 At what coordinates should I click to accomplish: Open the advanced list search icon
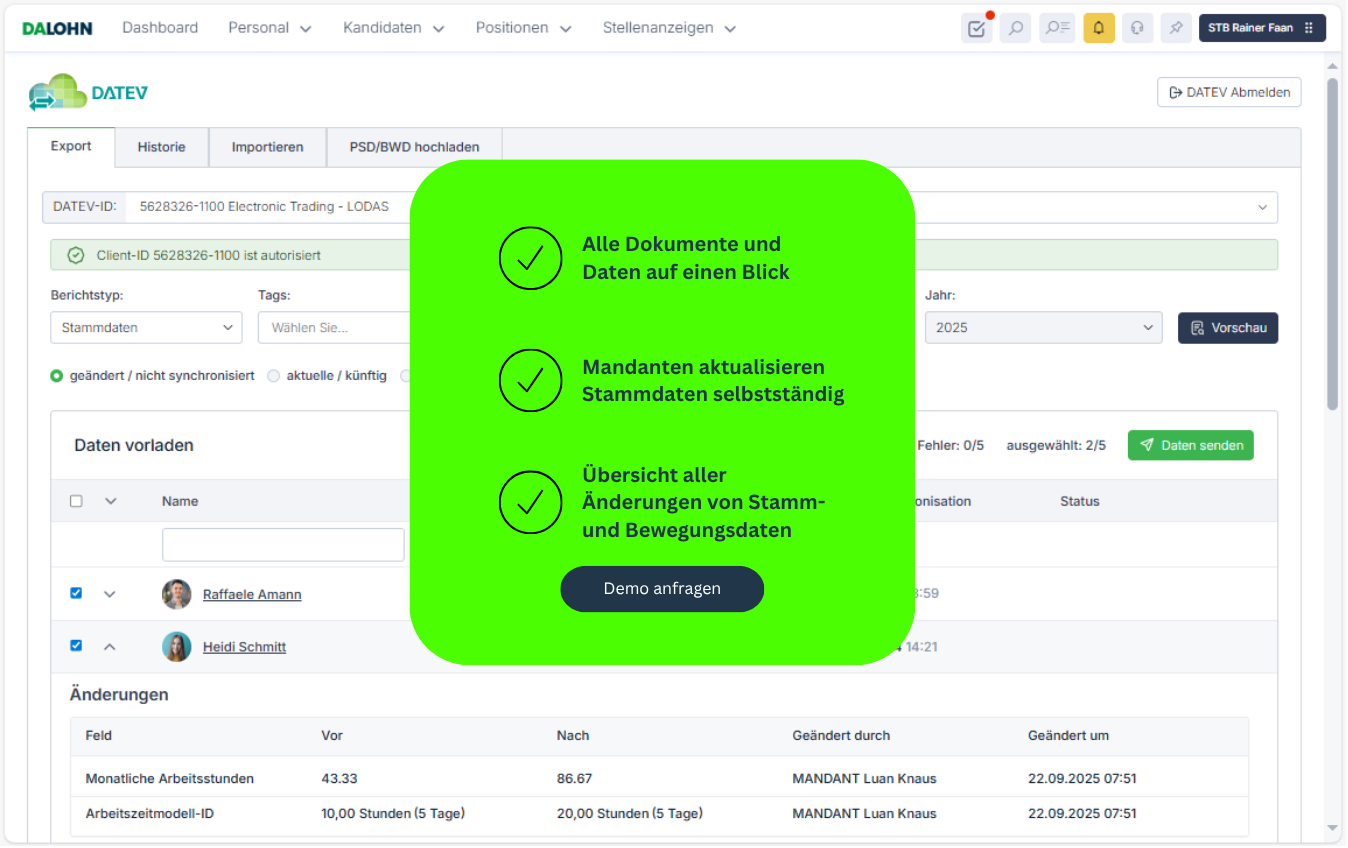click(x=1057, y=28)
